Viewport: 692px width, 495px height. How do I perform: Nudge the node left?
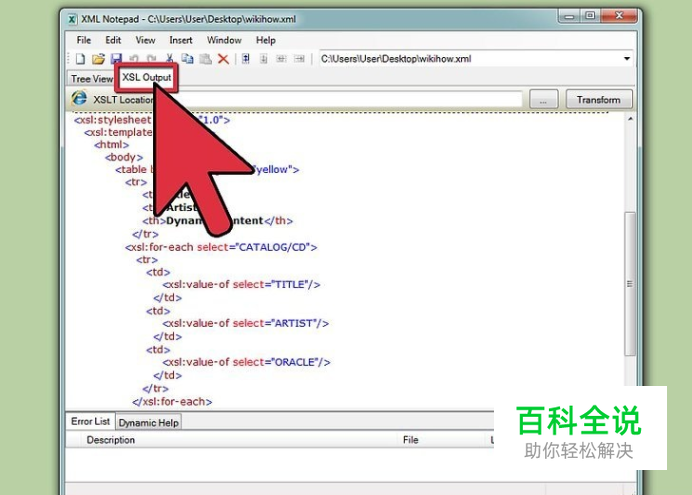[281, 59]
